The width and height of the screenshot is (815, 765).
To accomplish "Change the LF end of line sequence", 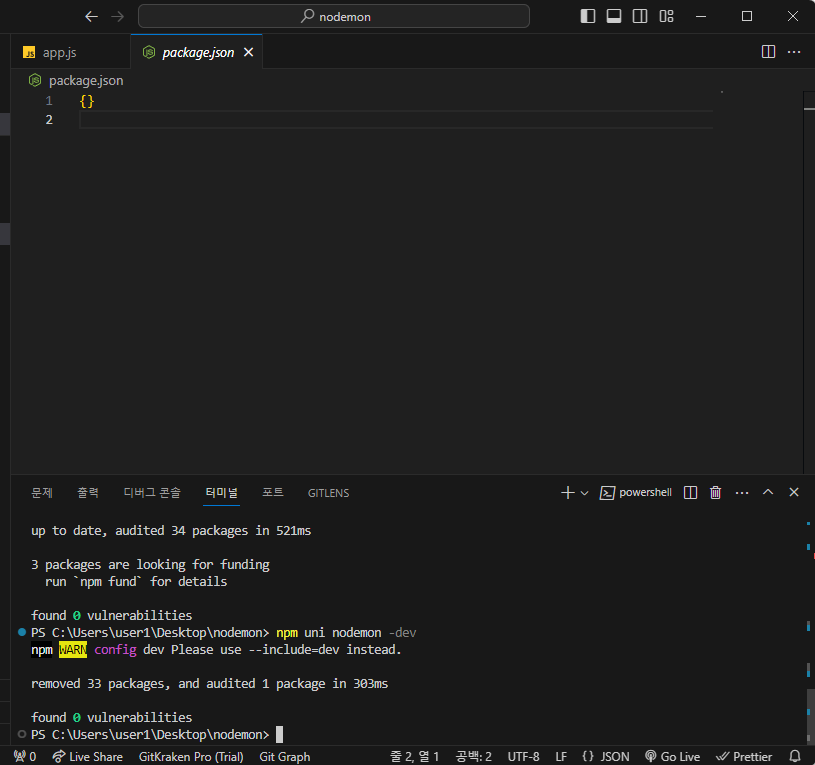I will (x=561, y=757).
